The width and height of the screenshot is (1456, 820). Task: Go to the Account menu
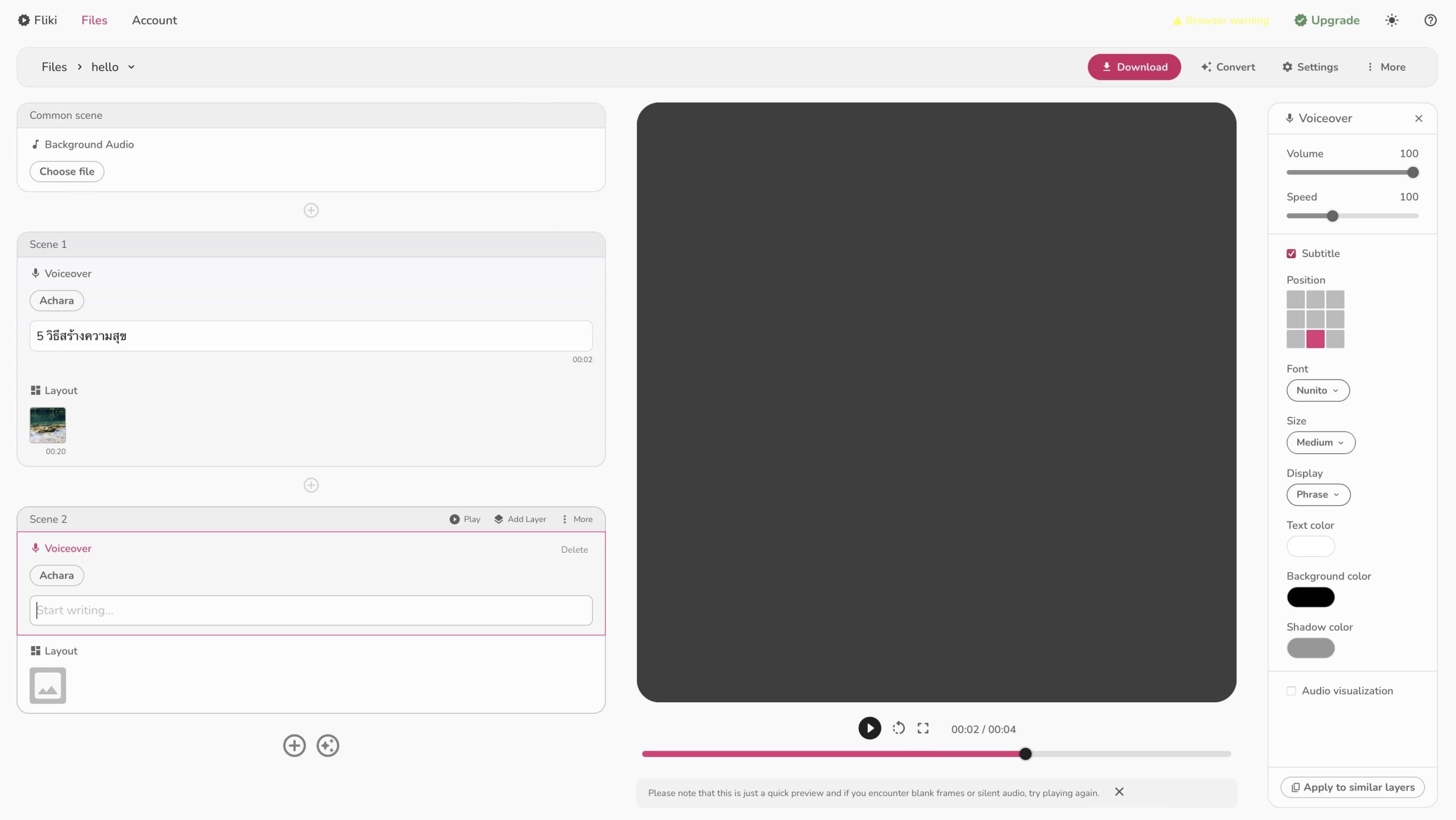154,20
